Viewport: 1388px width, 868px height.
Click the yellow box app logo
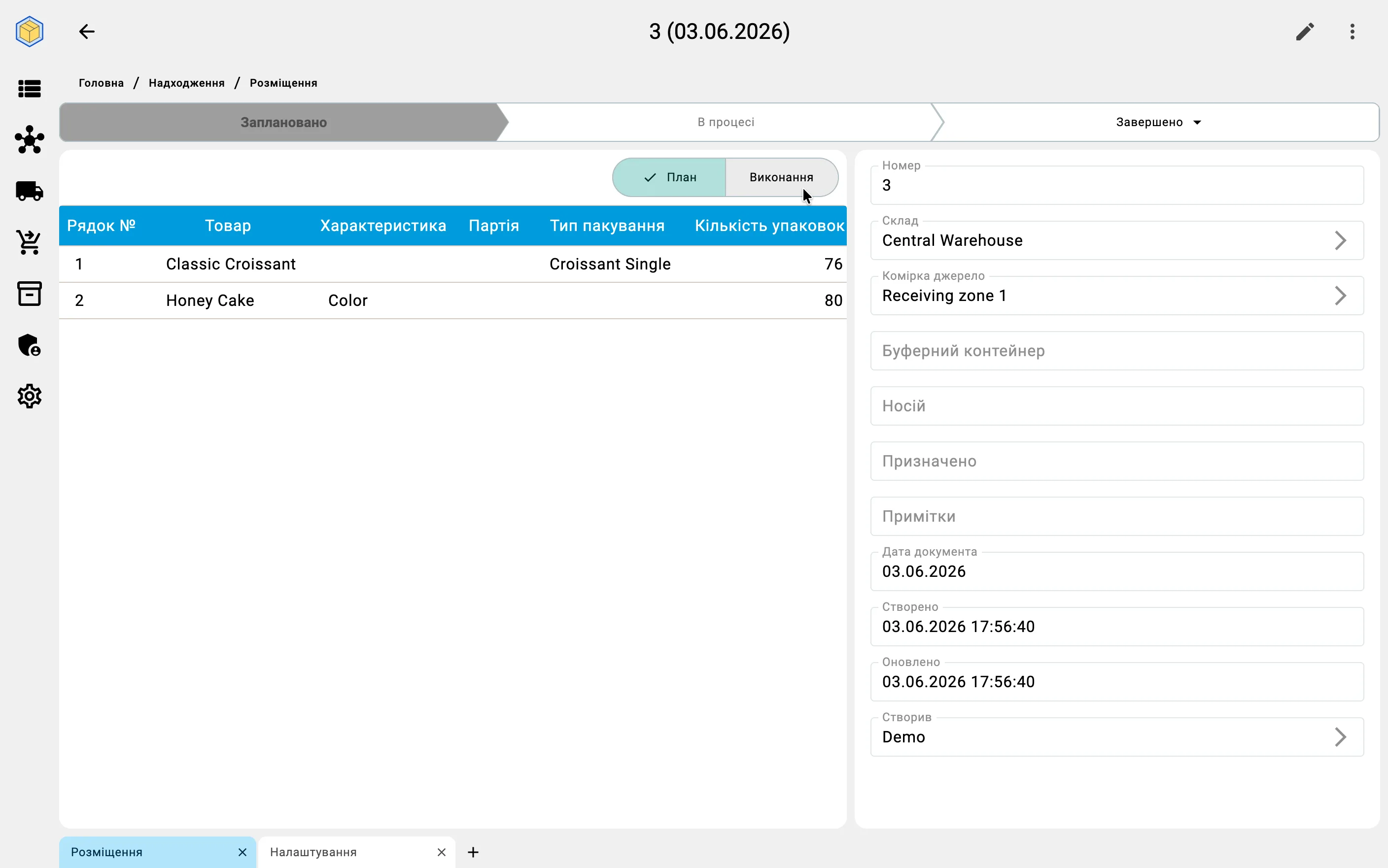(x=29, y=32)
